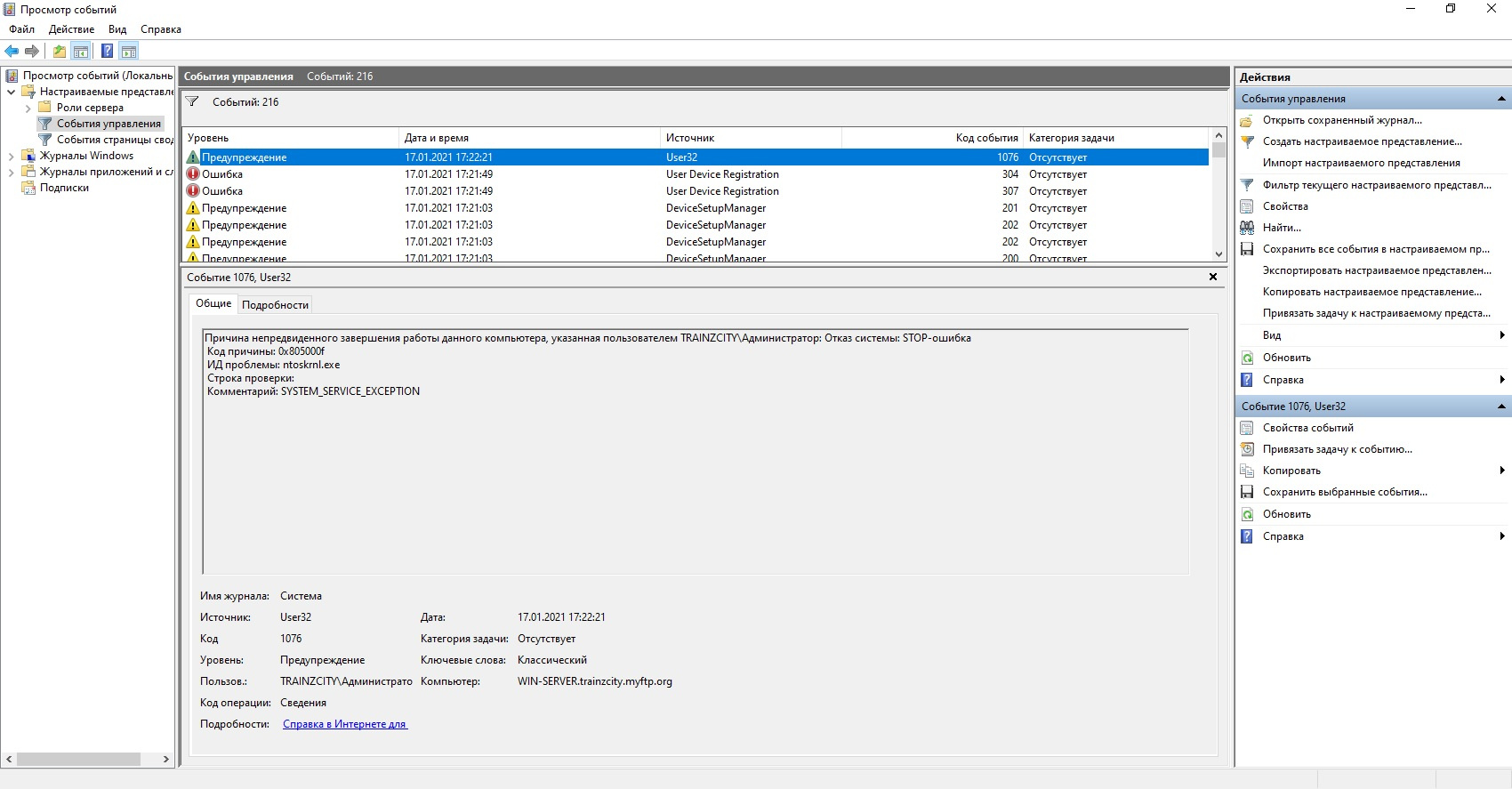Sort by the Уровень column header

coord(290,138)
